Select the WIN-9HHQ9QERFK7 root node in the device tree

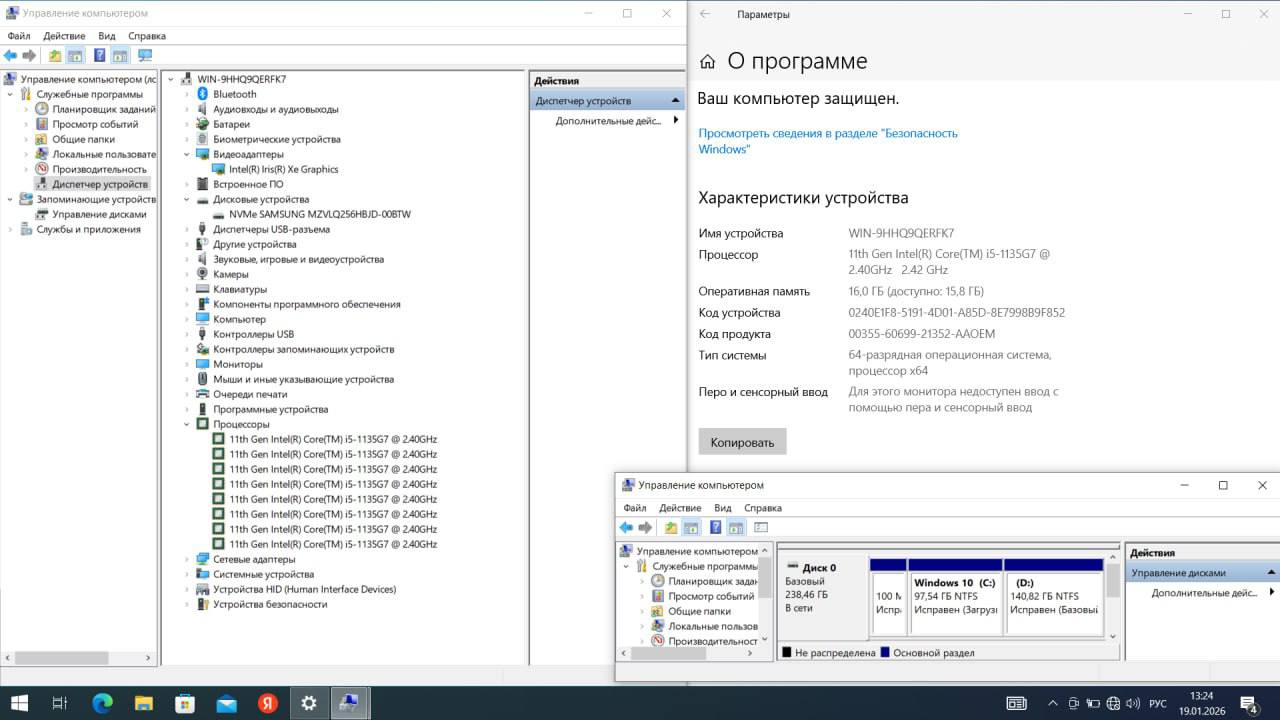(x=241, y=79)
